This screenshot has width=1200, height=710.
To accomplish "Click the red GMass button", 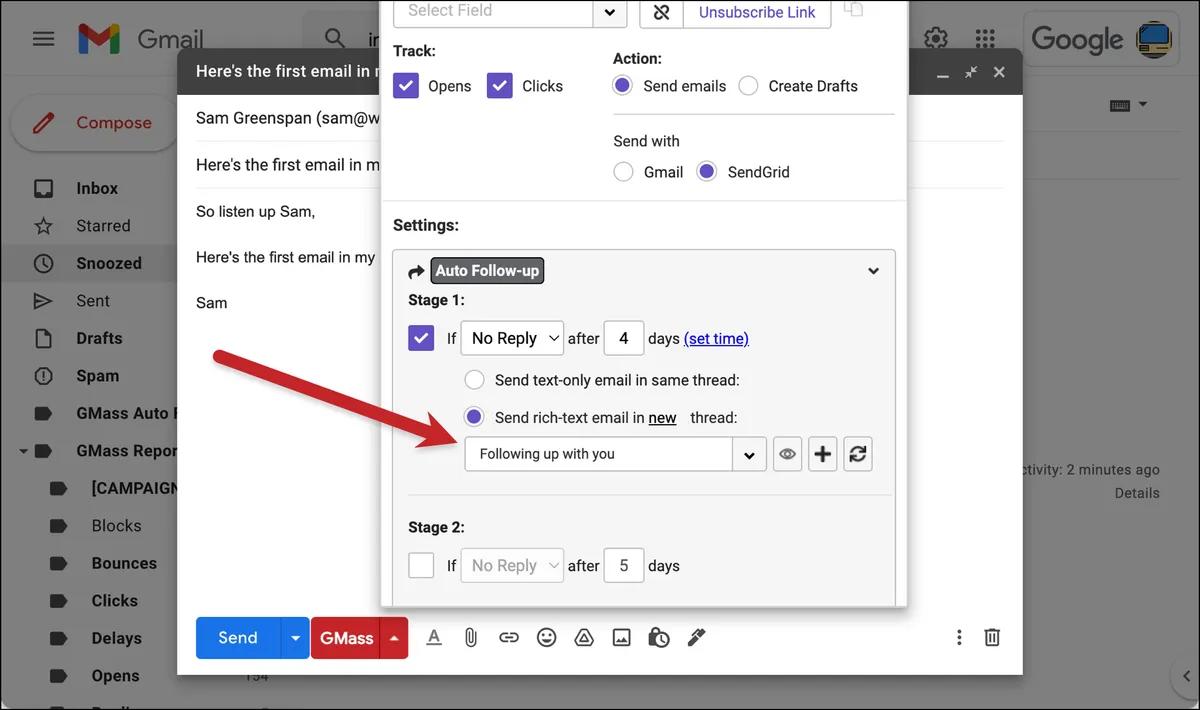I will [346, 638].
